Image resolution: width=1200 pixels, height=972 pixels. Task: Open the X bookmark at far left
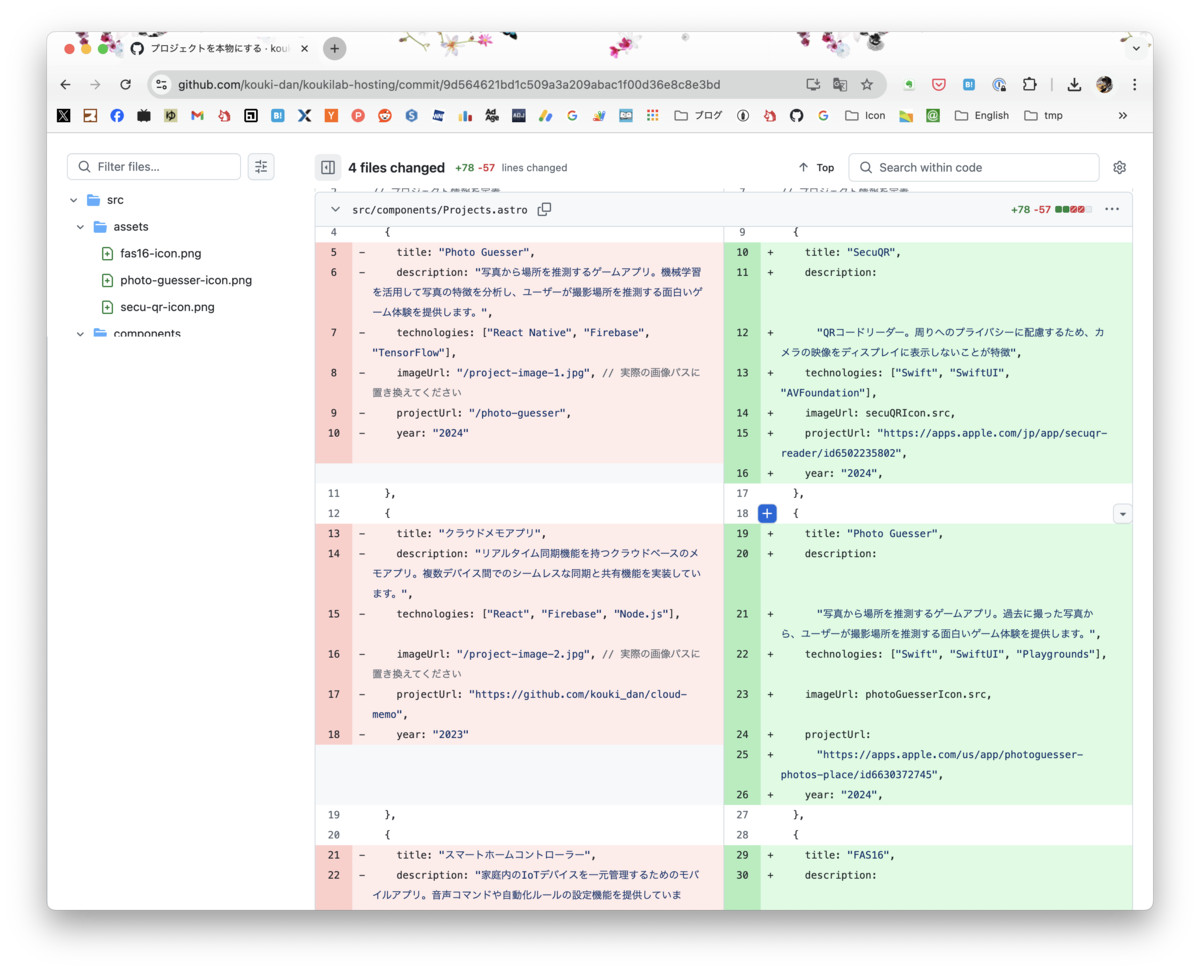click(x=64, y=116)
